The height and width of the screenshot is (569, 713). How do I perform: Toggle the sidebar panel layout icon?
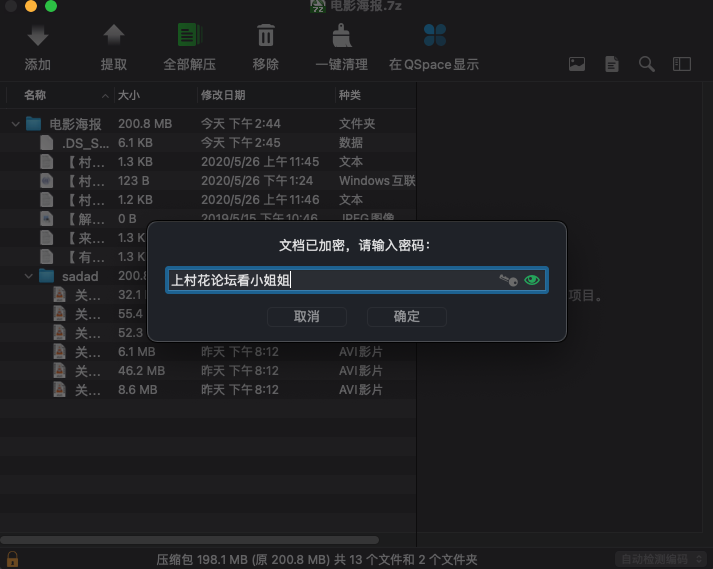click(x=682, y=64)
